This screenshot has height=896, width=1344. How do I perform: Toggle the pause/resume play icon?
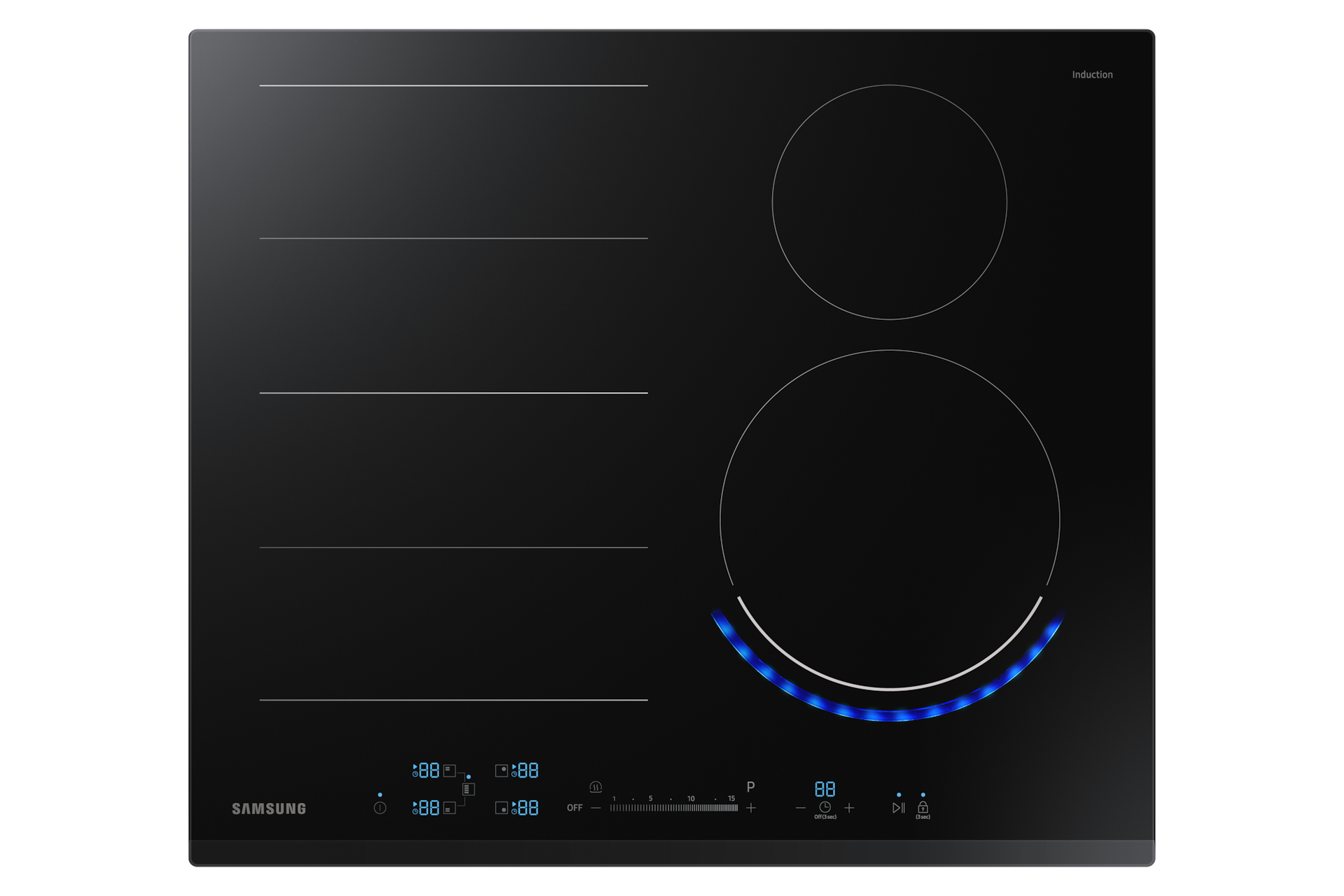click(899, 808)
